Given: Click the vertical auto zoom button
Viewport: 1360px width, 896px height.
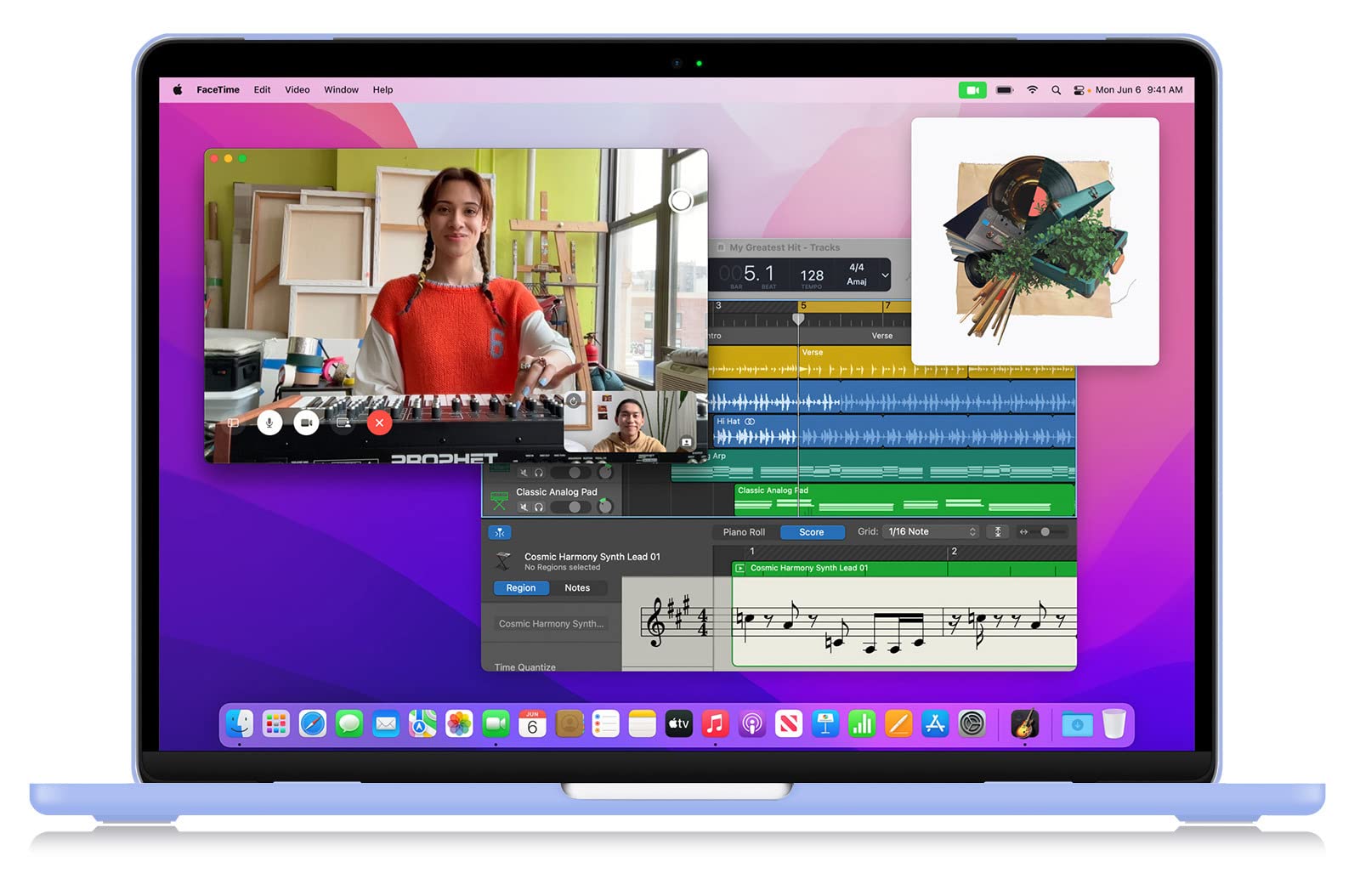Looking at the screenshot, I should point(998,532).
